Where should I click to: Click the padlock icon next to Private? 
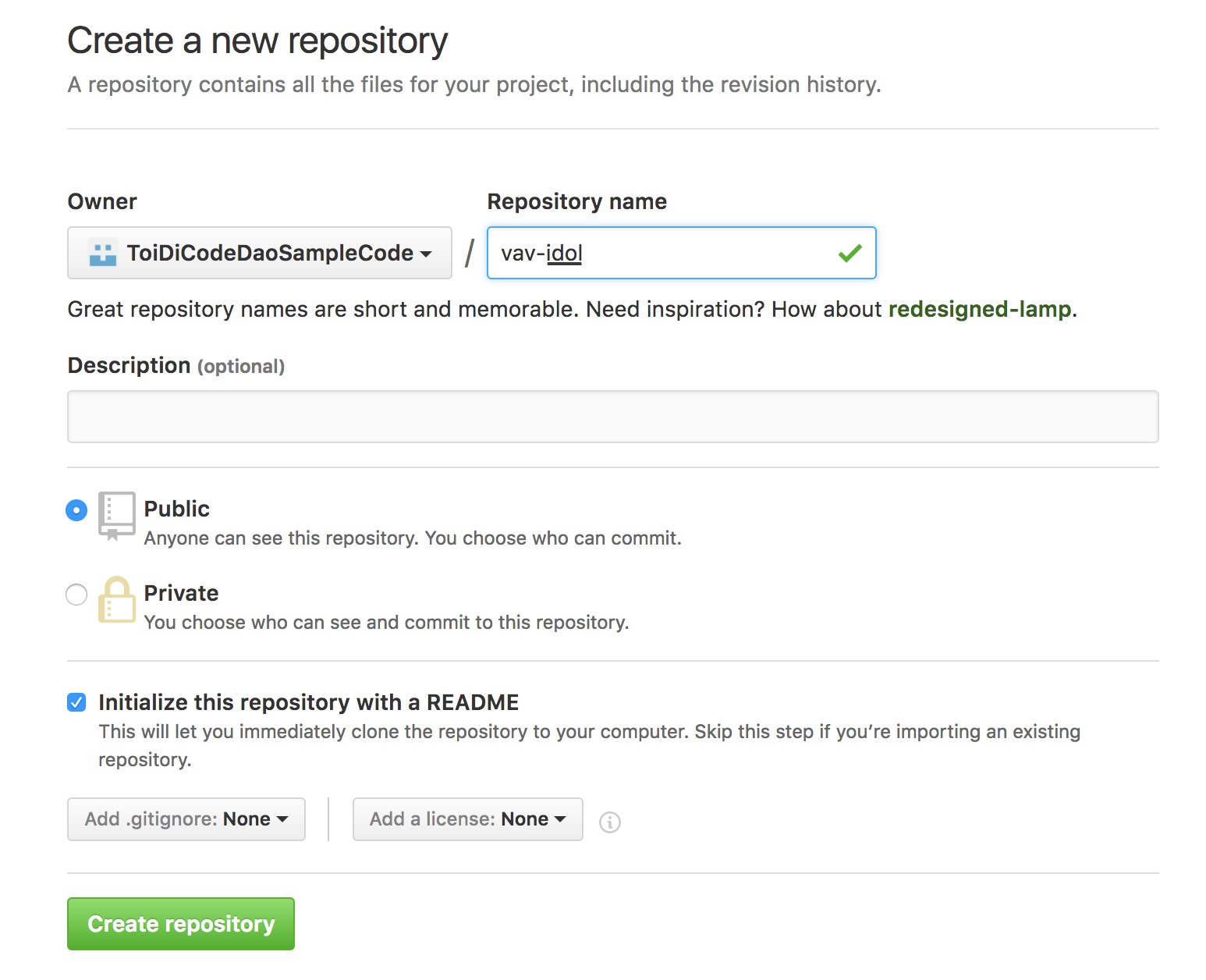click(116, 599)
